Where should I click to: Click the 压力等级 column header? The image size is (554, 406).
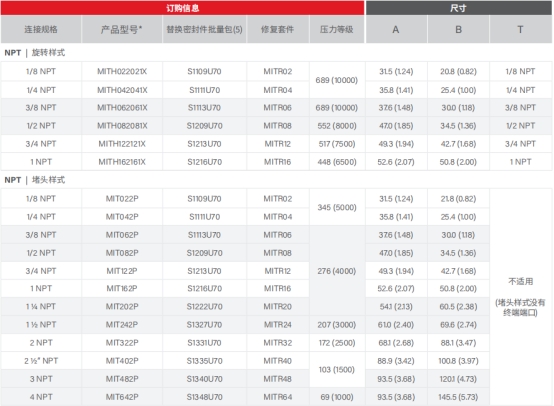click(337, 29)
